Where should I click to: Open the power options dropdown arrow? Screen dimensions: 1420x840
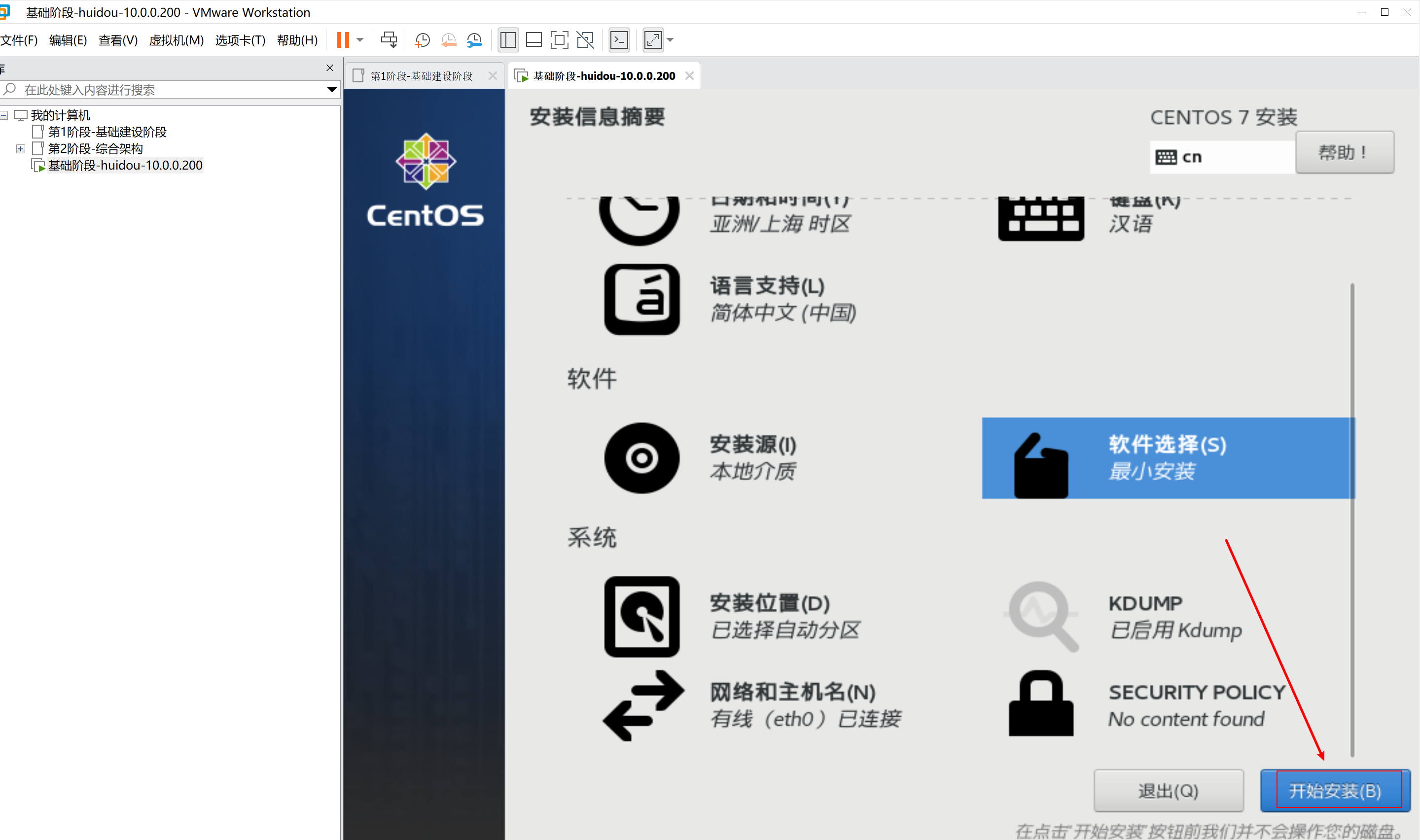coord(360,39)
